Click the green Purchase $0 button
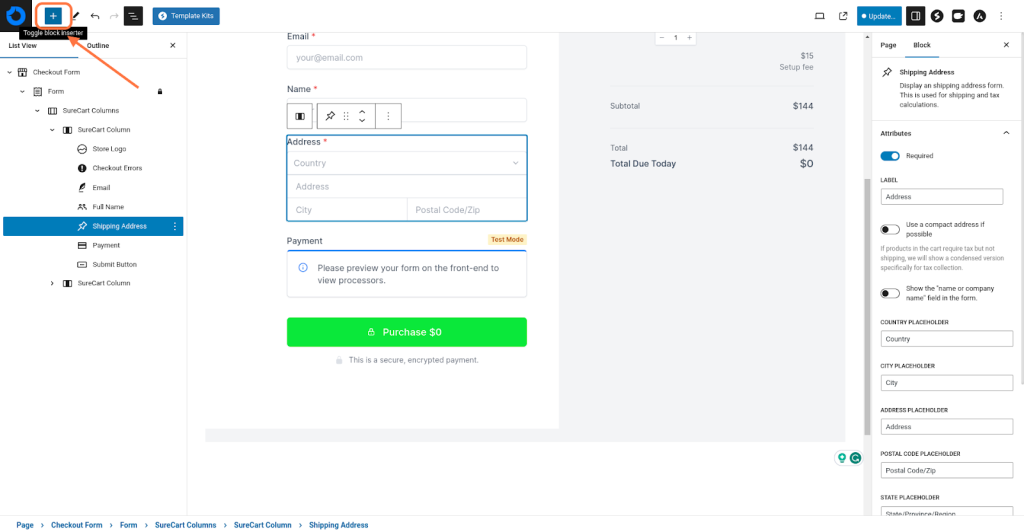Image resolution: width=1024 pixels, height=532 pixels. click(406, 332)
